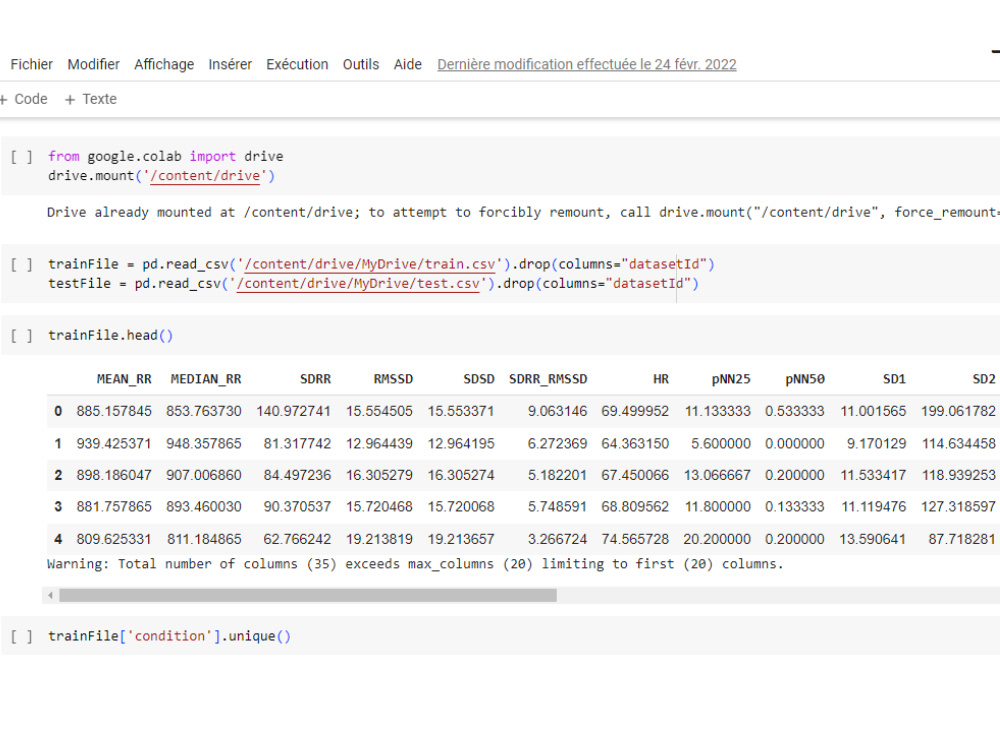The width and height of the screenshot is (1000, 750).
Task: Click cell value 64.363150
Action: [x=635, y=444]
